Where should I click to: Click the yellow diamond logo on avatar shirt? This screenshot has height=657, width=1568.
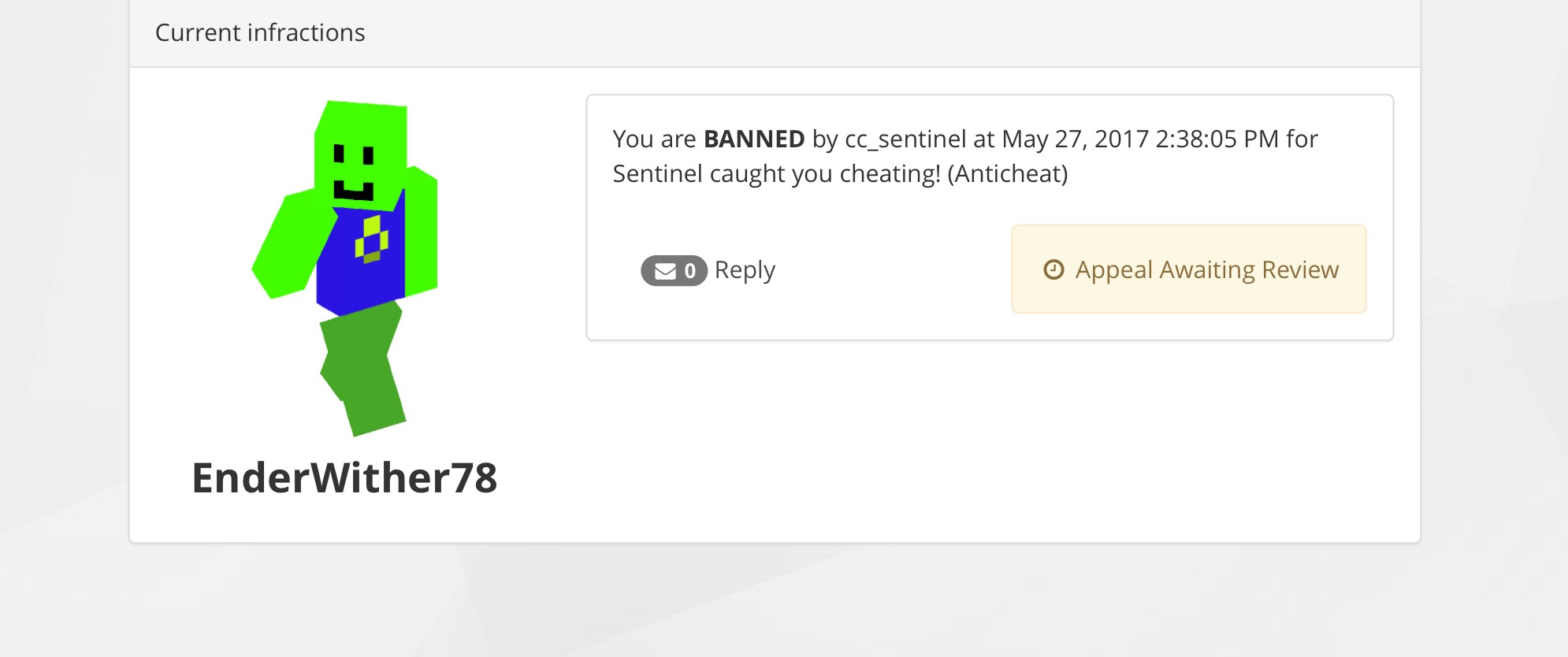371,239
